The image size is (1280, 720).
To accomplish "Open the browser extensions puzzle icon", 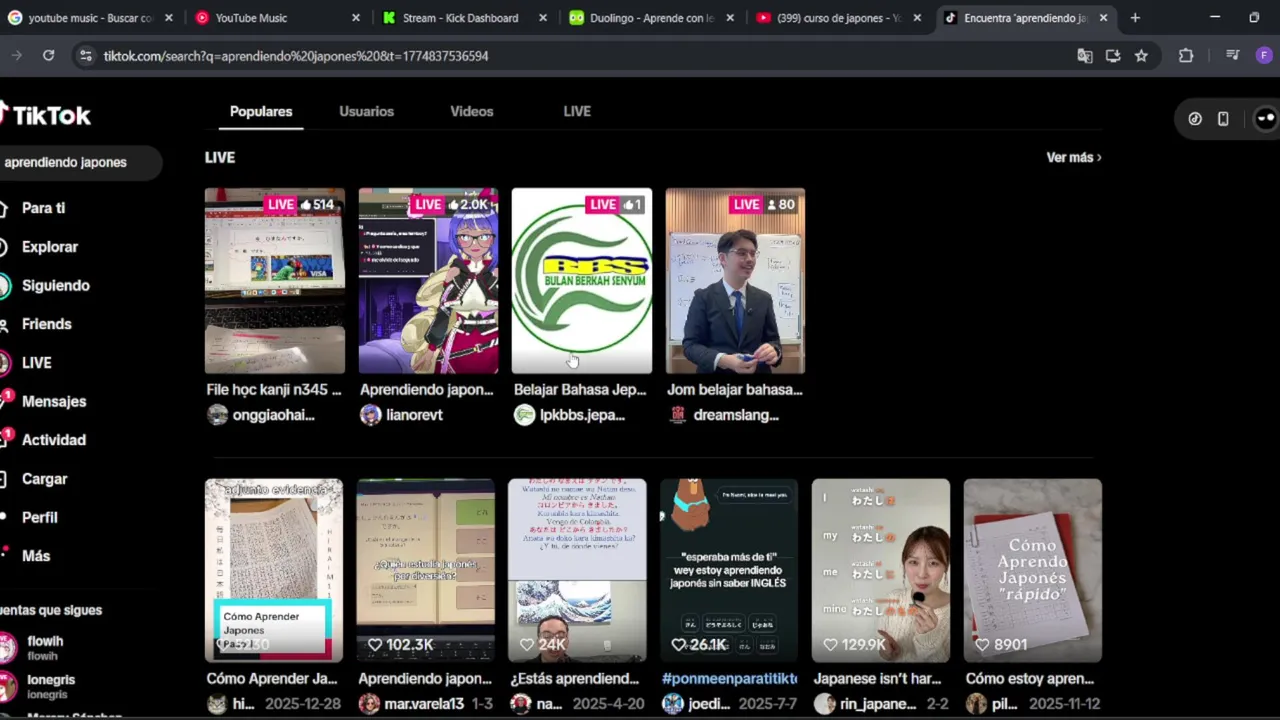I will [1186, 56].
